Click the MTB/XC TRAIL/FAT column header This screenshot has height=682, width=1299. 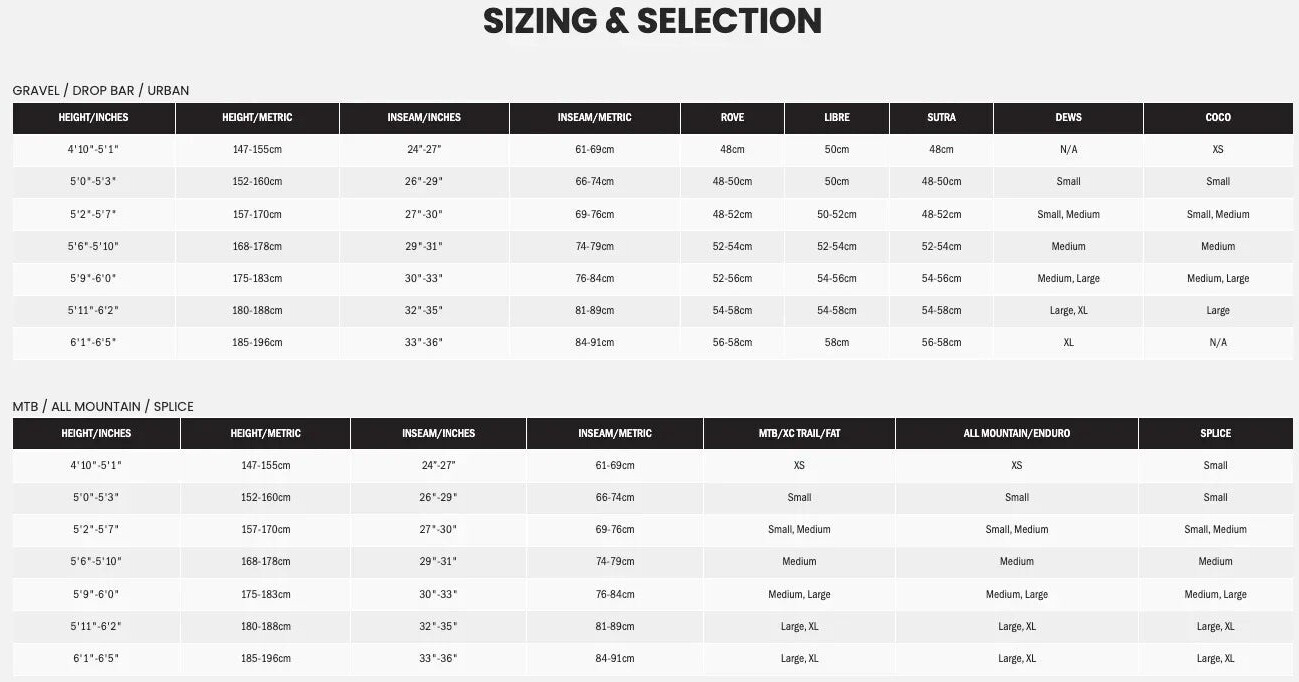(x=799, y=434)
